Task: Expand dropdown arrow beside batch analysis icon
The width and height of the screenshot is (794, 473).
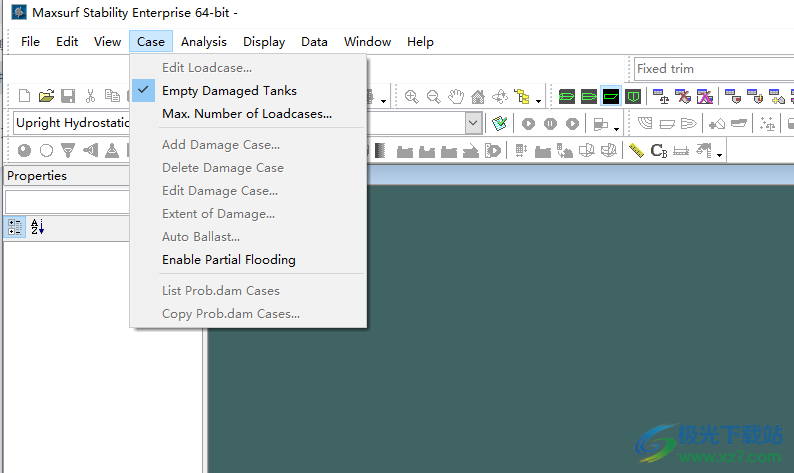Action: (616, 128)
